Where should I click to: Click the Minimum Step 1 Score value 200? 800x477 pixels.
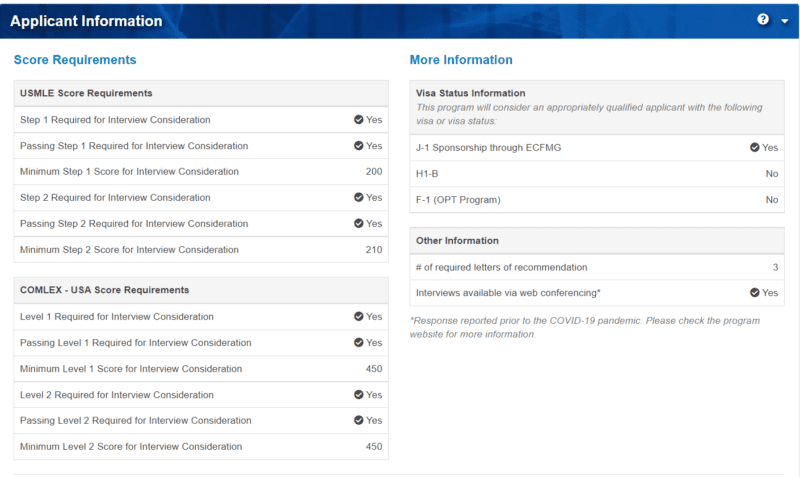point(373,172)
